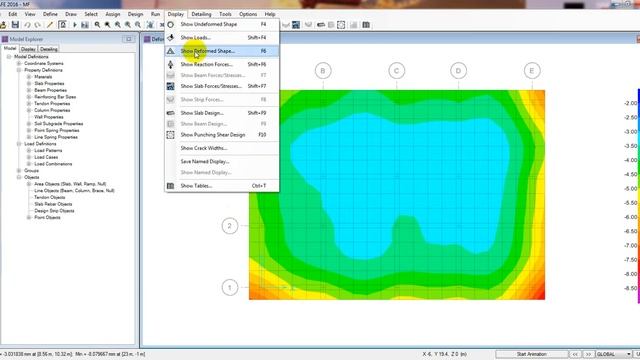Click the Show Undeformed Shape circle icon
The height and width of the screenshot is (360, 640).
pyautogui.click(x=171, y=24)
